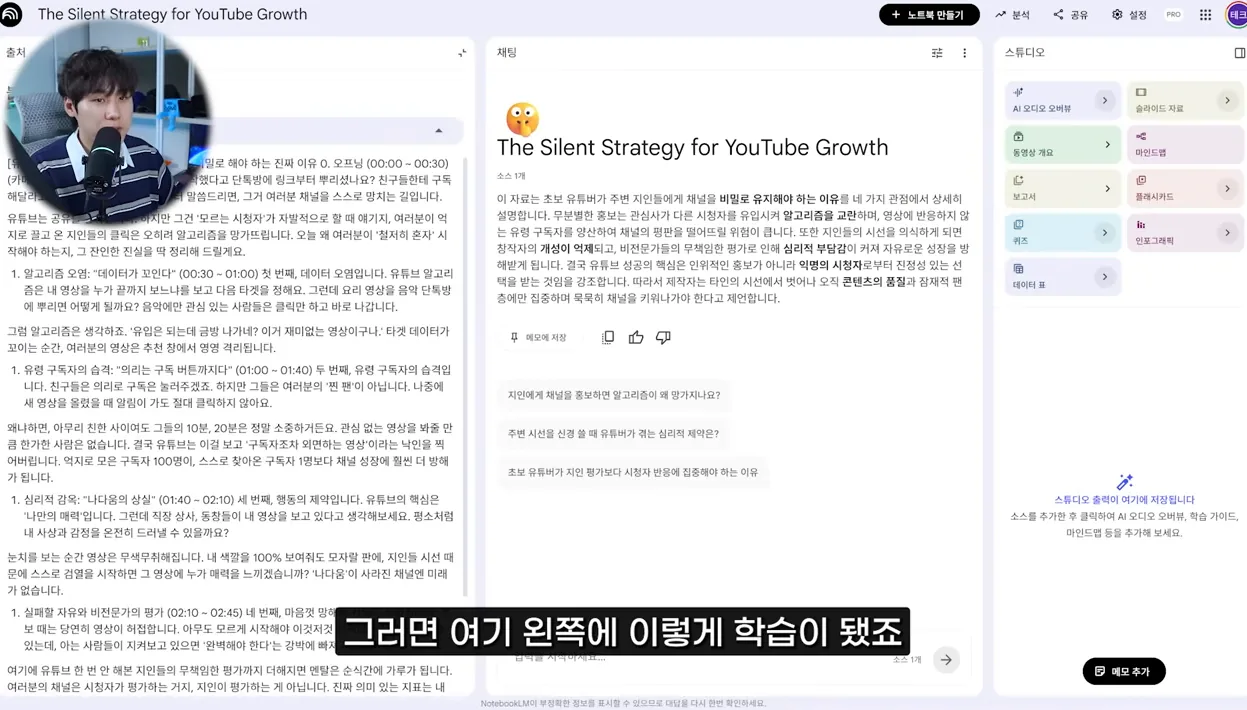1247x710 pixels.
Task: Click the 슬라이드 자료 card icon
Action: [1141, 92]
